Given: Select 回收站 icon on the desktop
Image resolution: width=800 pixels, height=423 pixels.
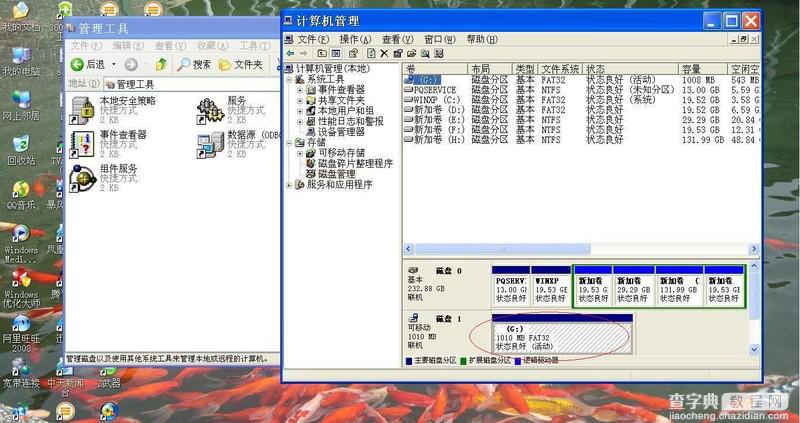Looking at the screenshot, I should pyautogui.click(x=21, y=150).
